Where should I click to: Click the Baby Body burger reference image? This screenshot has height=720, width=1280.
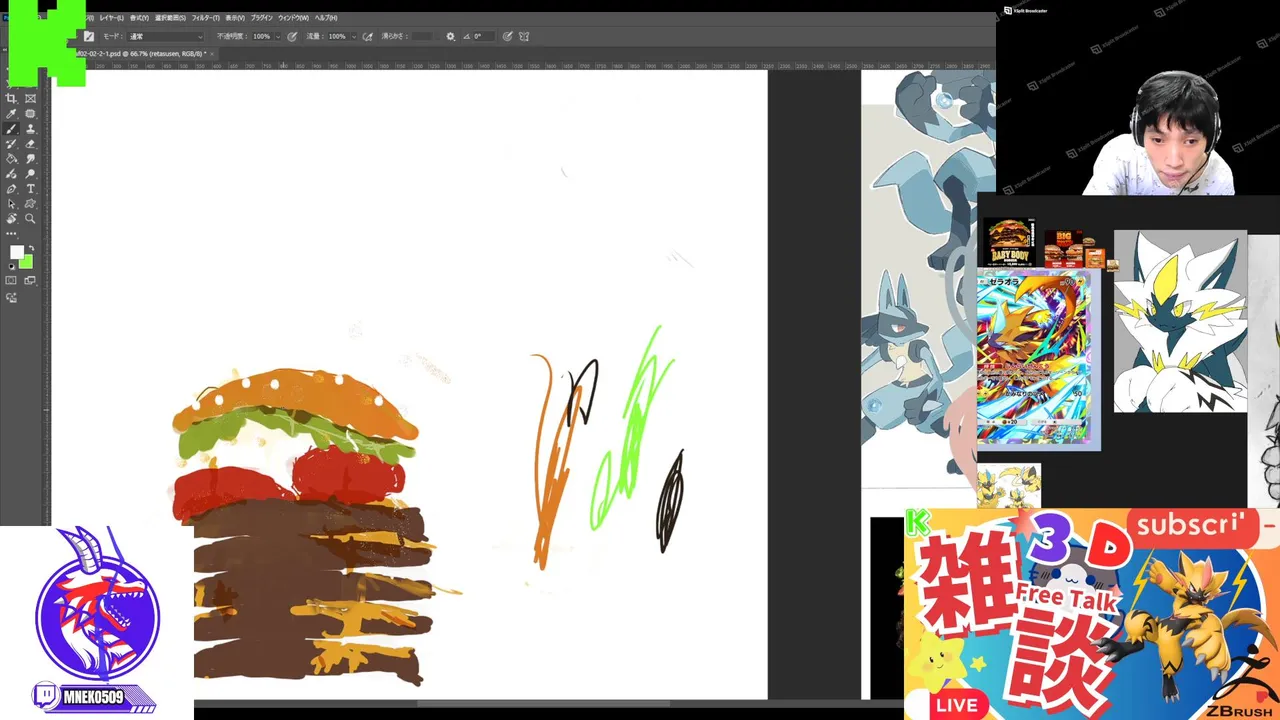tap(1009, 243)
